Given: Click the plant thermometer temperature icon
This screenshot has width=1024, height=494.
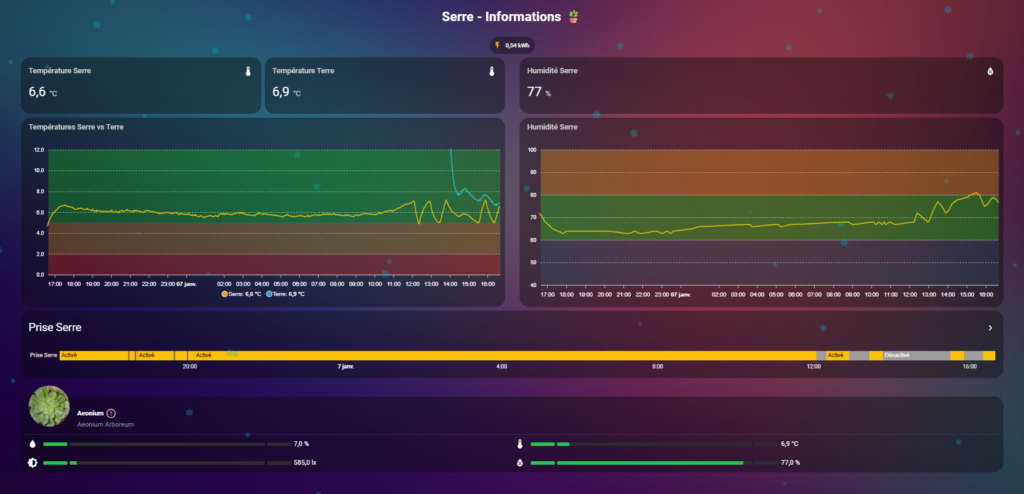Looking at the screenshot, I should click(520, 443).
